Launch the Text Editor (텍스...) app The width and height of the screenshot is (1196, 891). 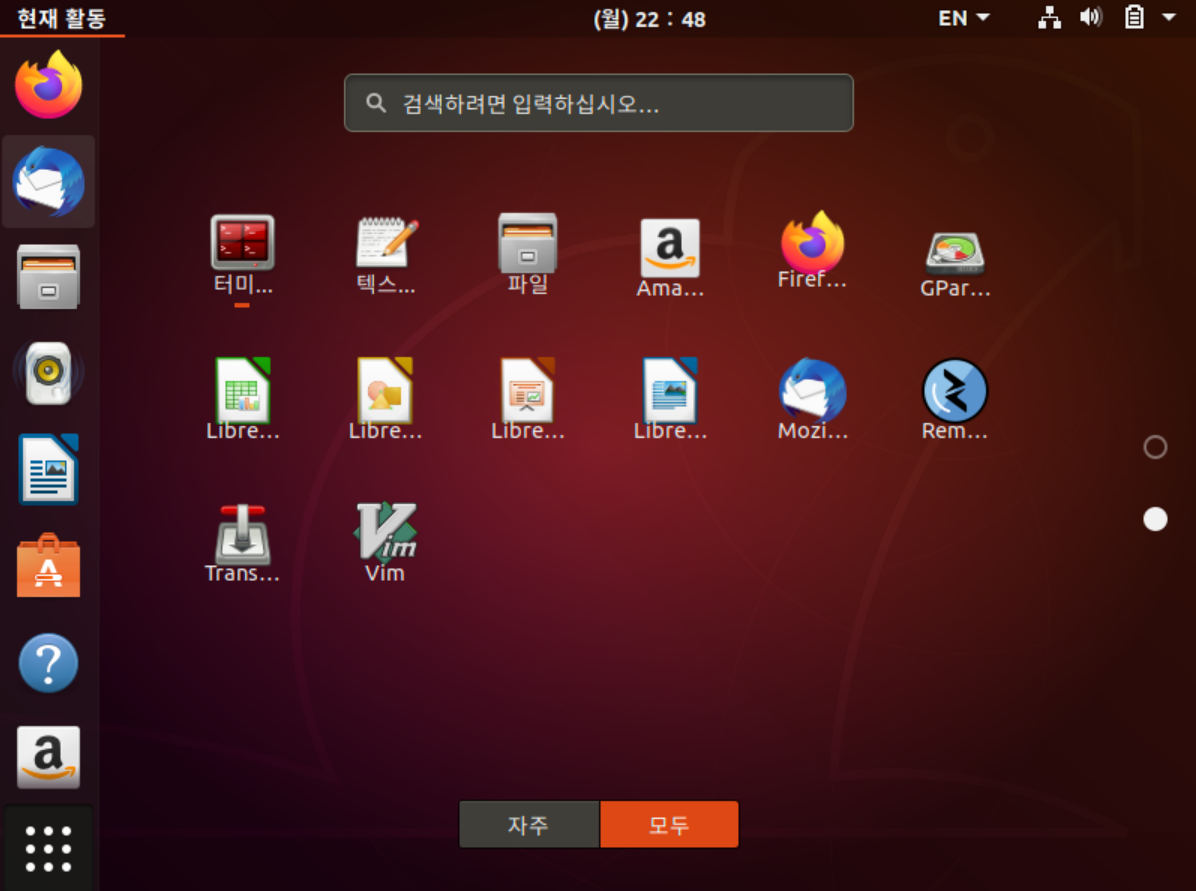(385, 256)
